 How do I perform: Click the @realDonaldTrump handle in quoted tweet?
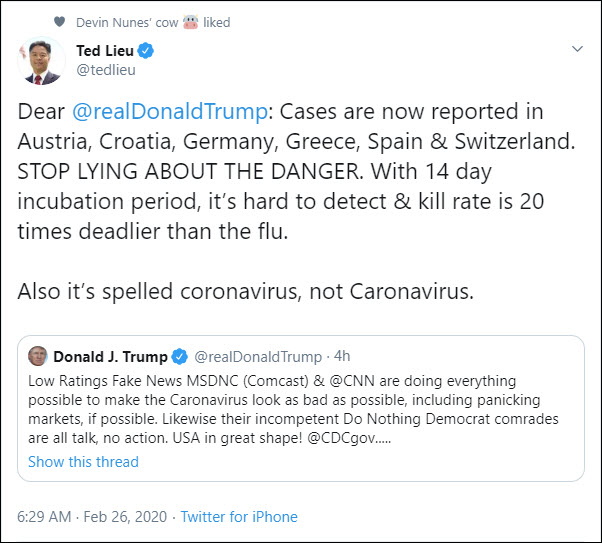257,357
